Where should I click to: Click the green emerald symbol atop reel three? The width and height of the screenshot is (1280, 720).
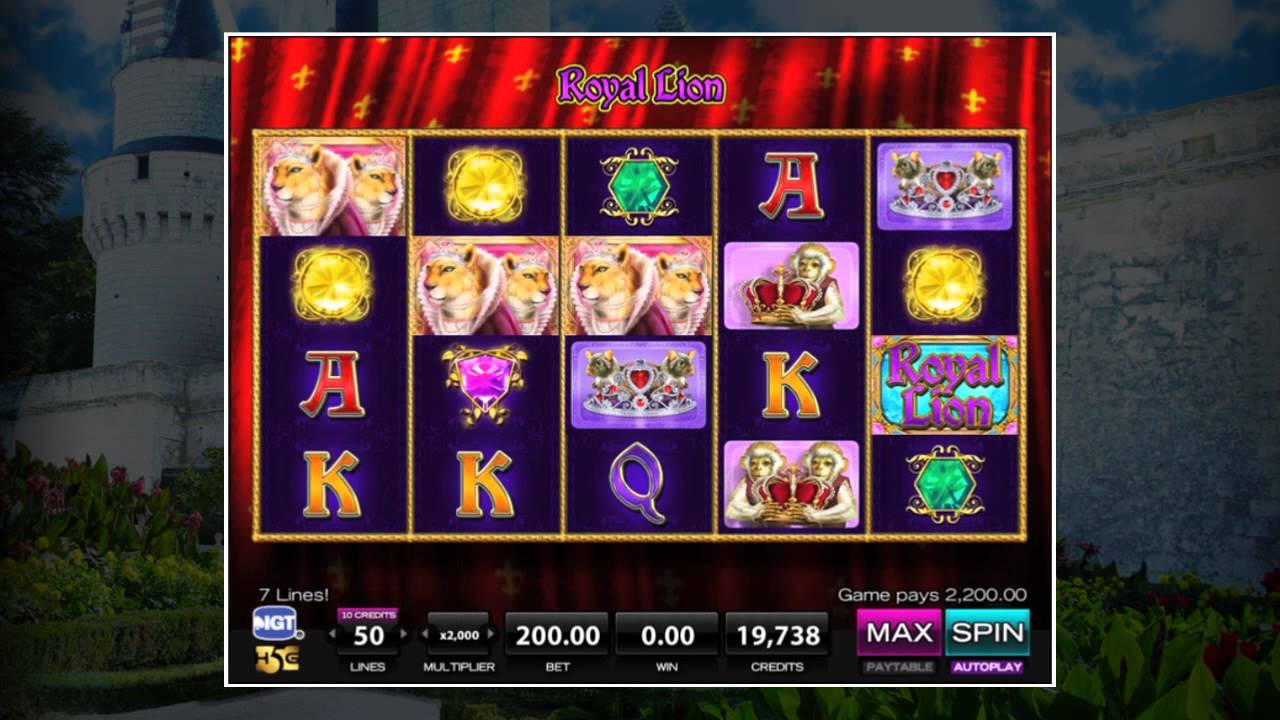[639, 185]
